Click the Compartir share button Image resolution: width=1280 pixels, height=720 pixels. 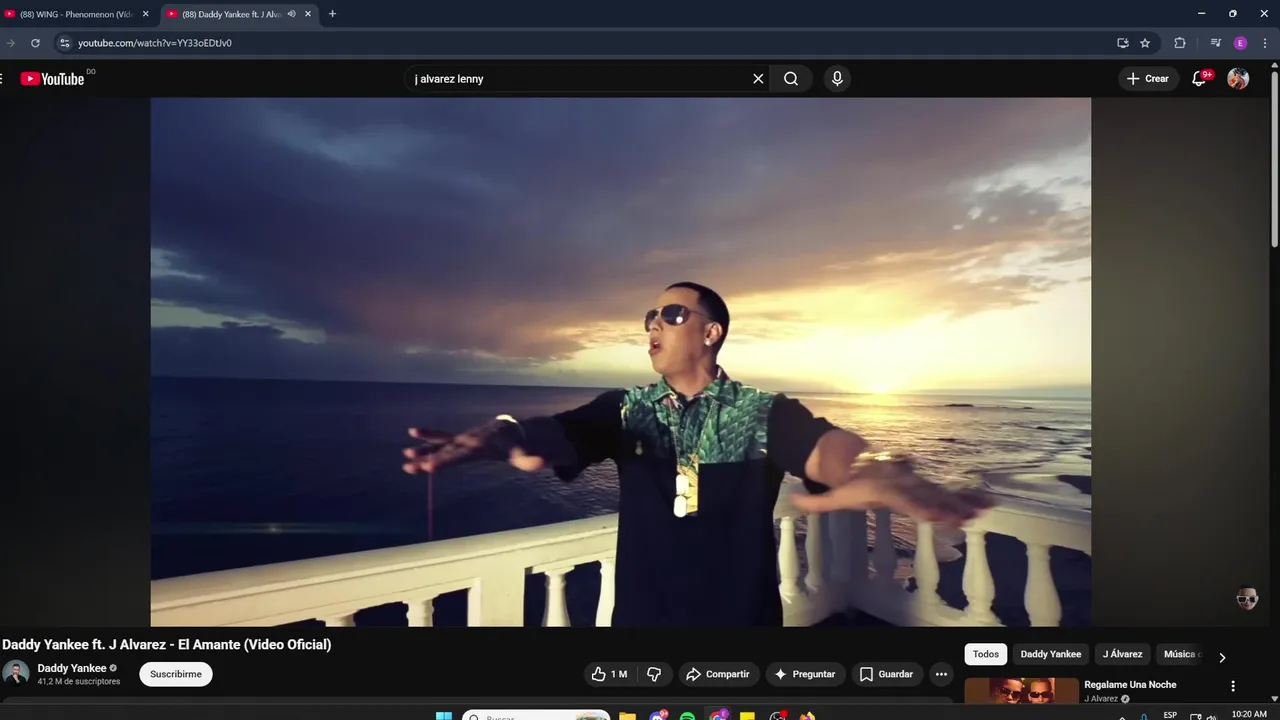tap(718, 674)
